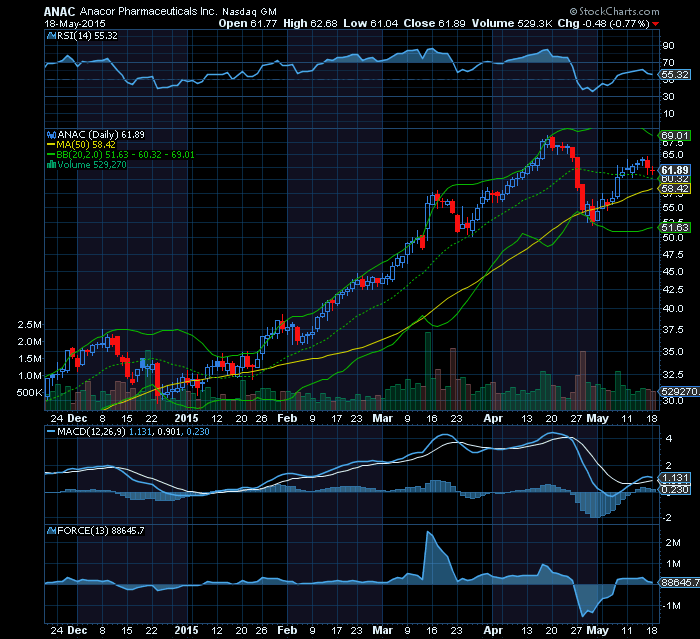The width and height of the screenshot is (700, 639).
Task: Click the Force index mid-March peak
Action: tap(428, 532)
